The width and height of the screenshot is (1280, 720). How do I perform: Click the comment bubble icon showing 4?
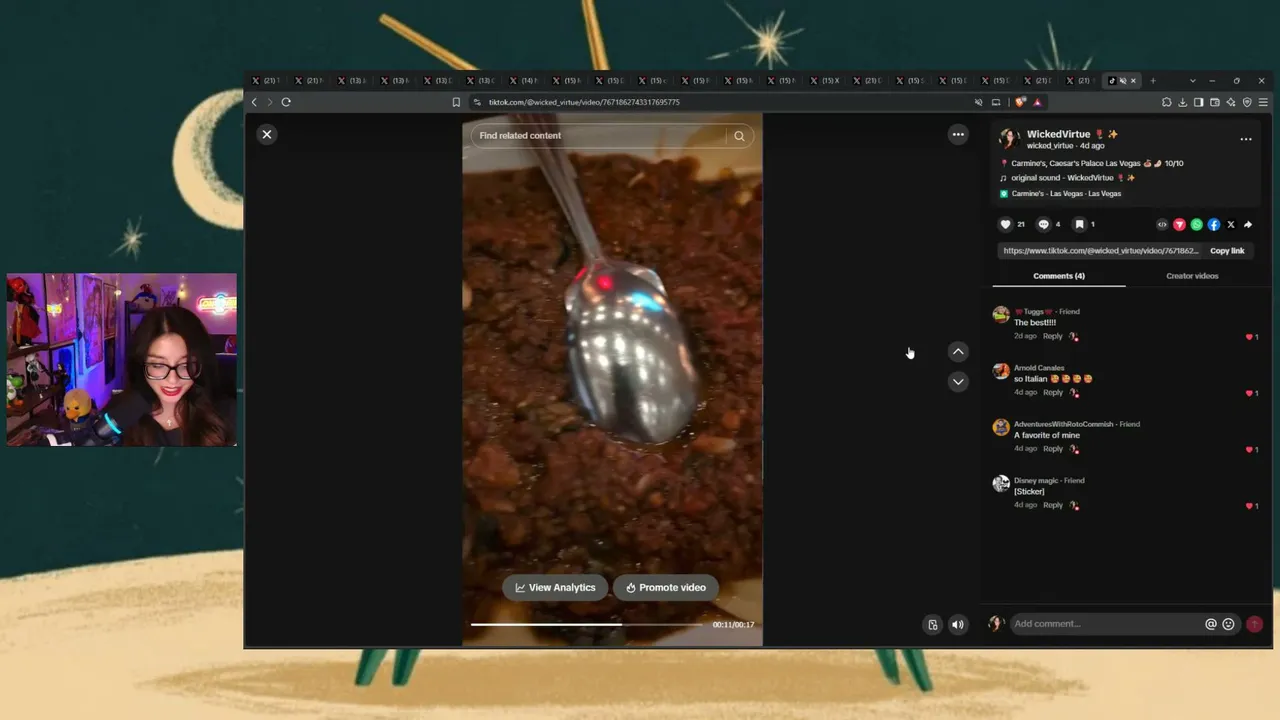(1043, 225)
